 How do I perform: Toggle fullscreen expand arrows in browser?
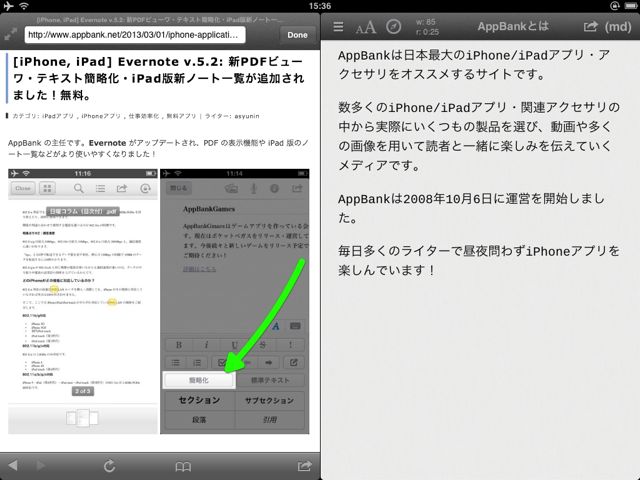coord(11,34)
